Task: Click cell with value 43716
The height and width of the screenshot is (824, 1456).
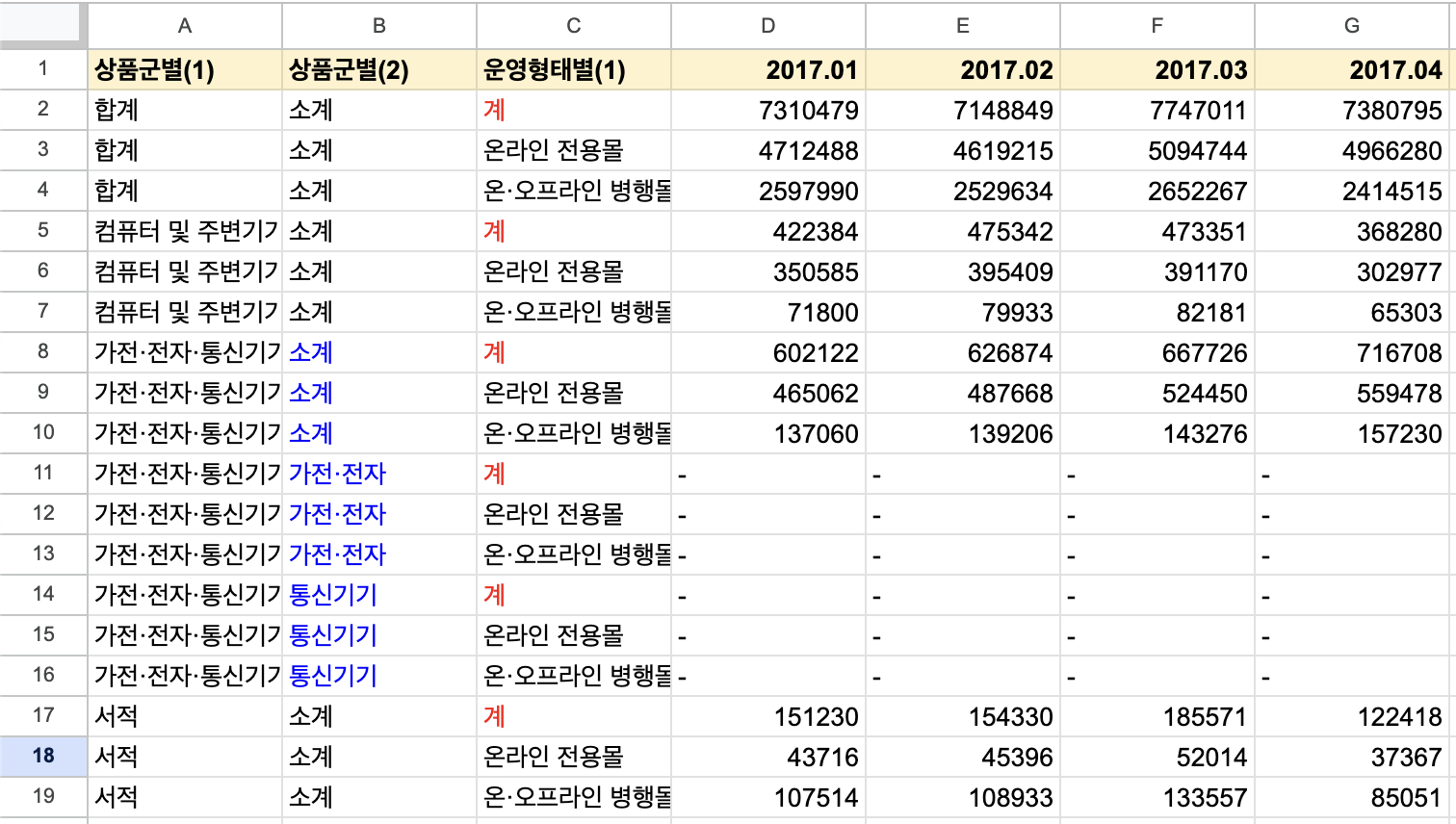Action: coord(768,757)
